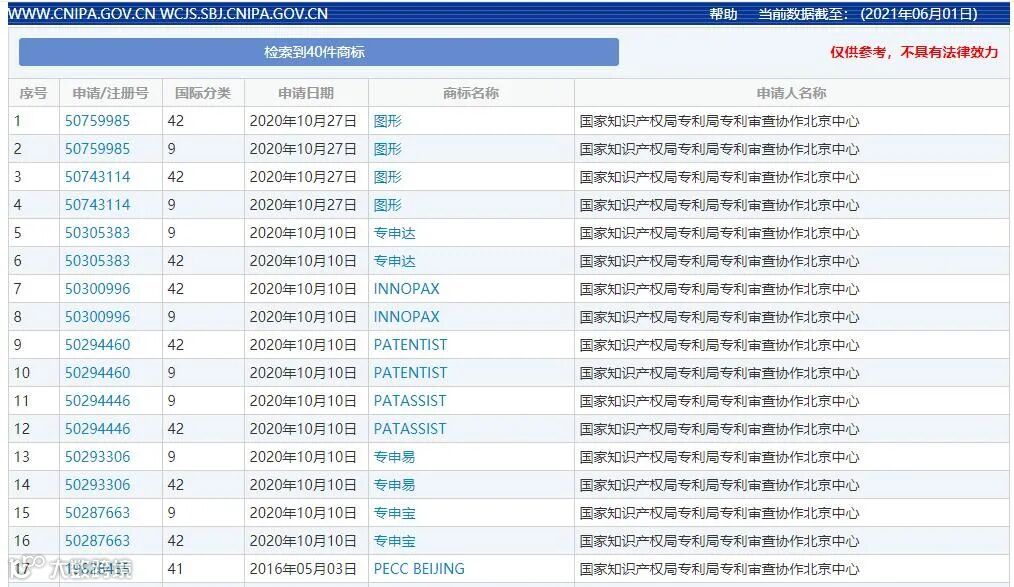Select class 9 in the row 11 PATASSIST entry
This screenshot has height=587, width=1014.
pos(171,401)
